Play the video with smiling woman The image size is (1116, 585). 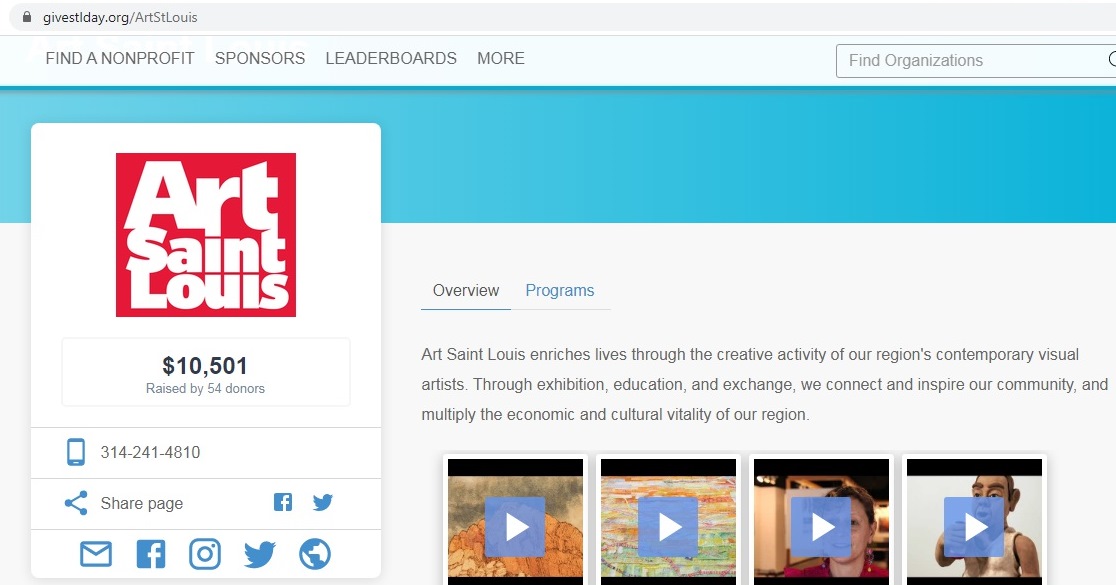(x=821, y=527)
